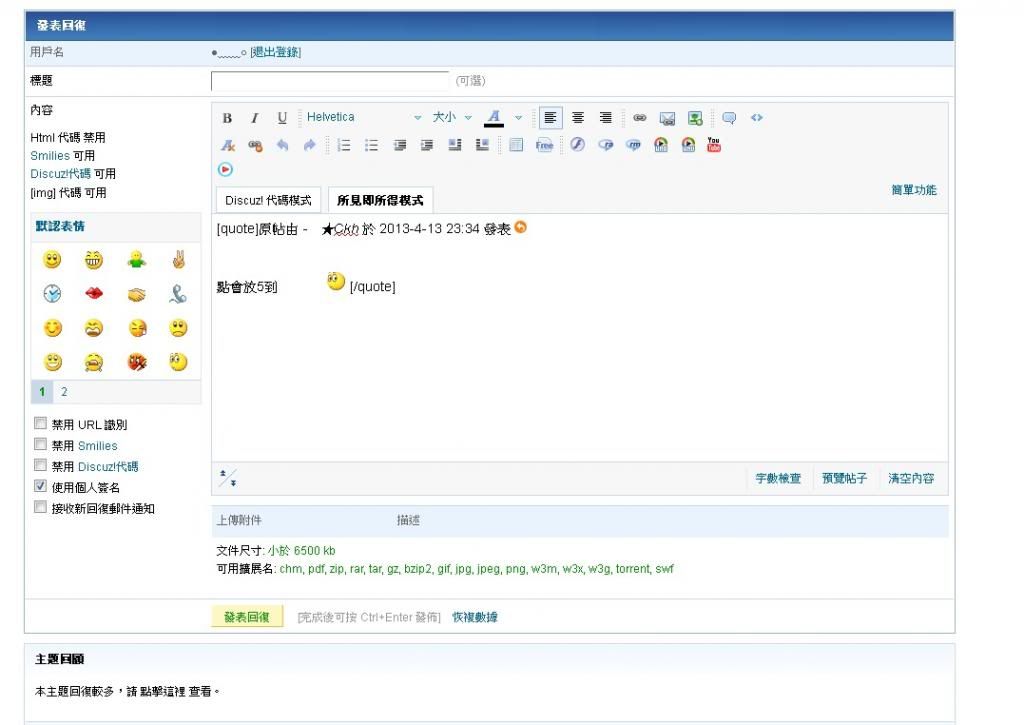Insert a hyperlink with the chain icon
Screen dimensions: 1024x725
click(639, 118)
